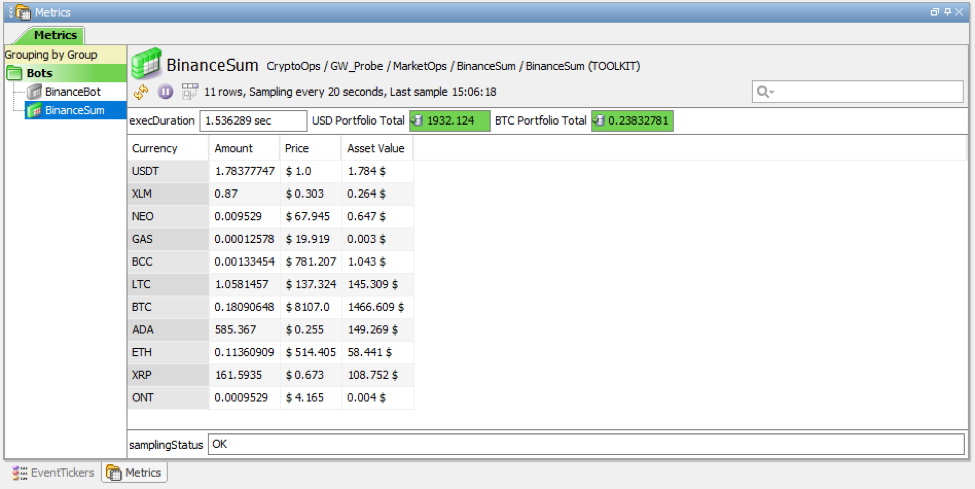Click the refresh sample icon

pos(141,92)
